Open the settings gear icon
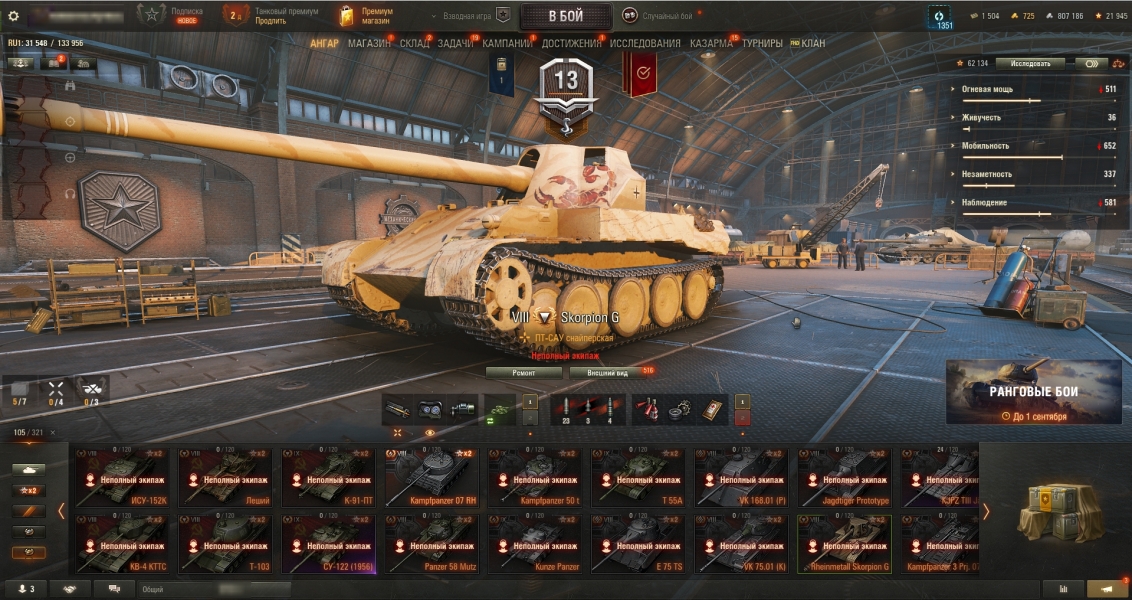1132x600 pixels. coord(13,16)
